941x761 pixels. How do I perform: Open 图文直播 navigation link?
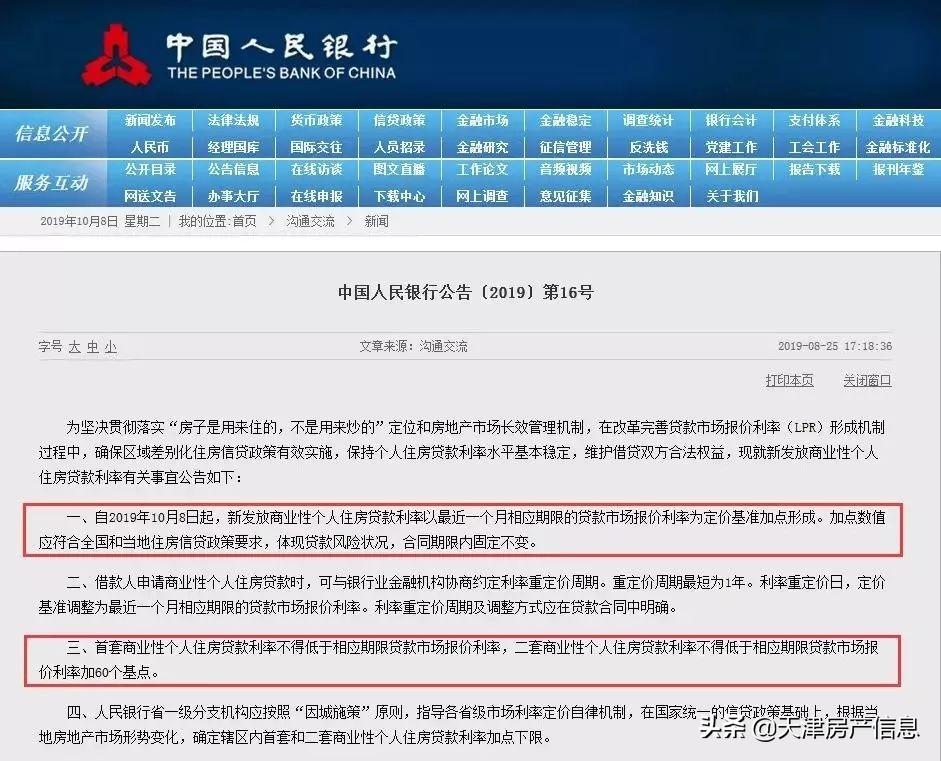coord(399,170)
